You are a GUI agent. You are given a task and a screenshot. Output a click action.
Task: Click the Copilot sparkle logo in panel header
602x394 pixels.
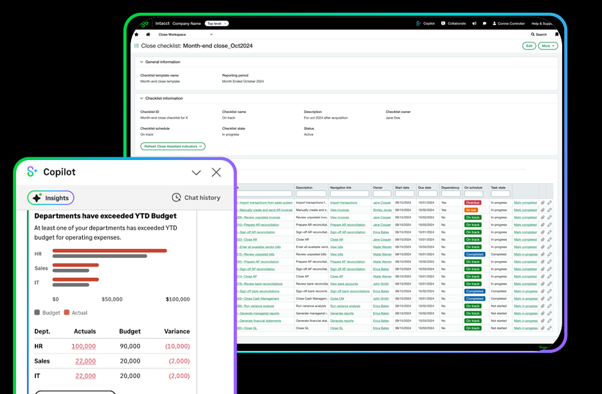pyautogui.click(x=32, y=172)
